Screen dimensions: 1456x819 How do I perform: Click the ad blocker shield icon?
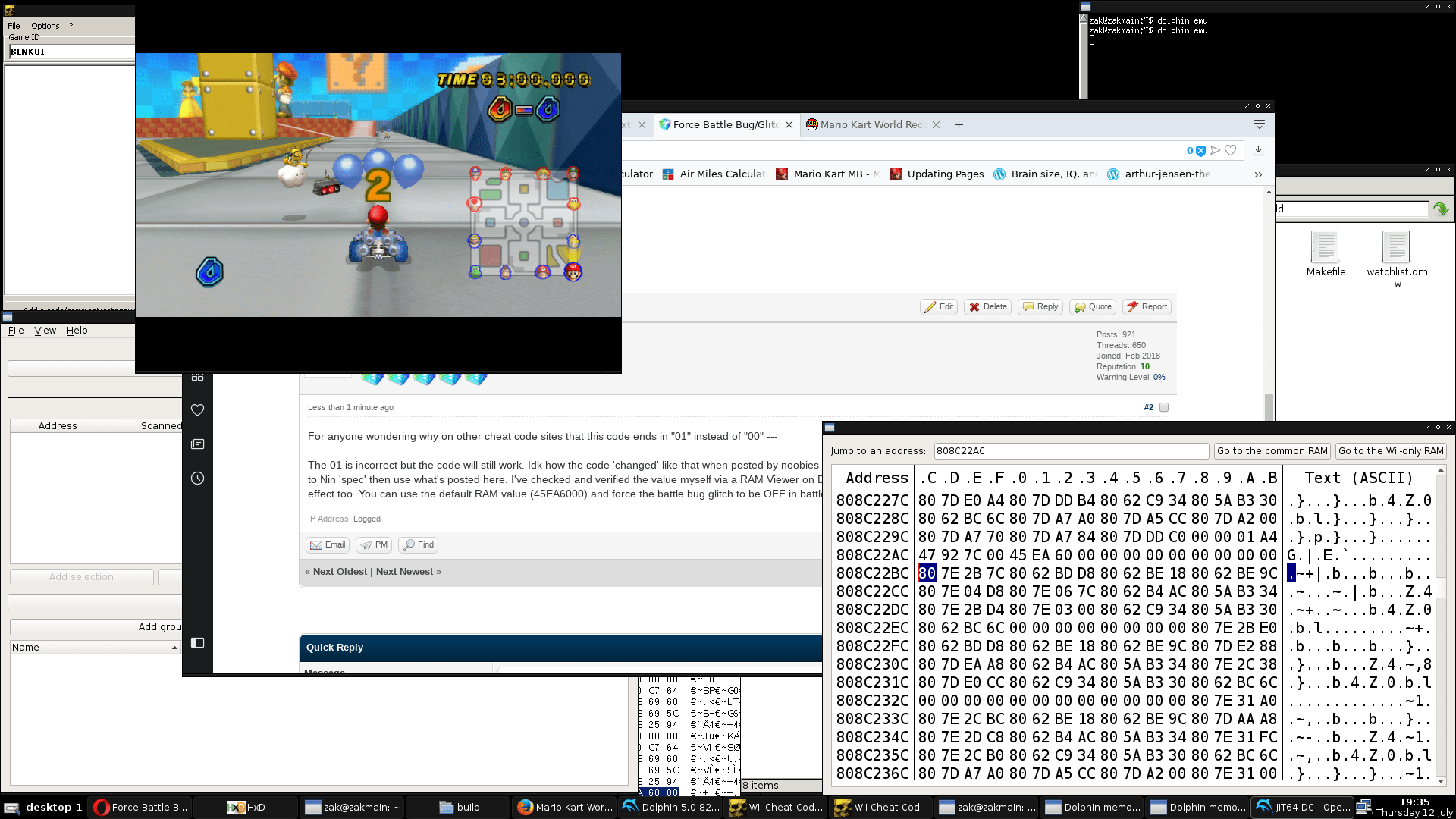click(1200, 151)
